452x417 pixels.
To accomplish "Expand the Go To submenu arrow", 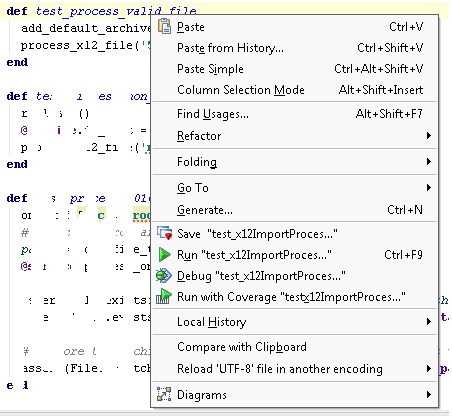I will click(429, 188).
